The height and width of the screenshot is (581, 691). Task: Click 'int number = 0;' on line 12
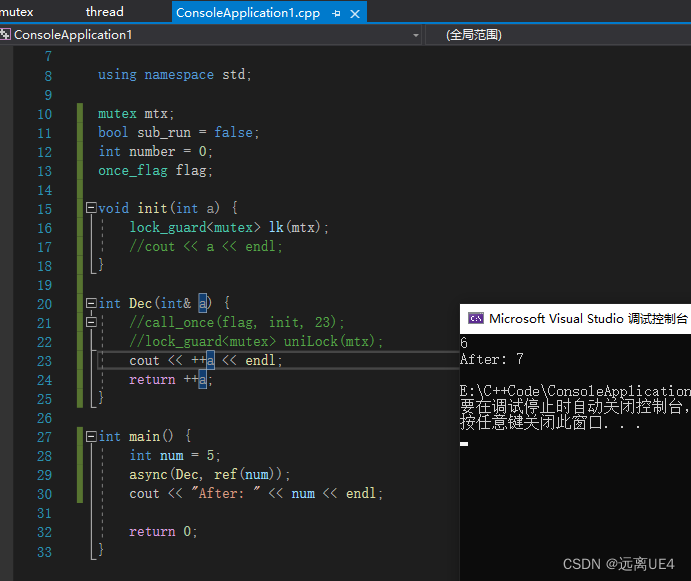[155, 152]
